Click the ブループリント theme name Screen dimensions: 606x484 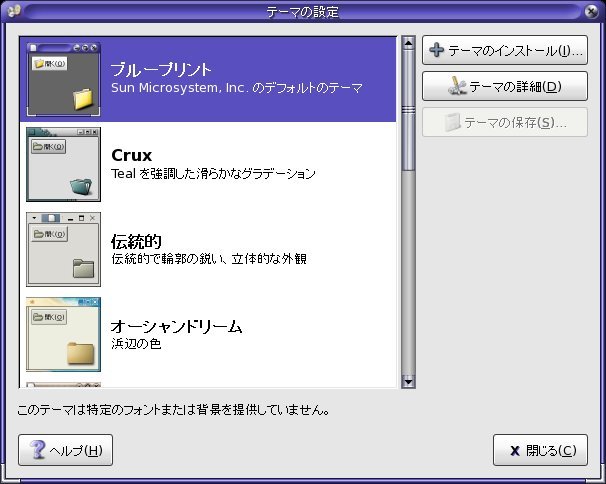pos(161,70)
